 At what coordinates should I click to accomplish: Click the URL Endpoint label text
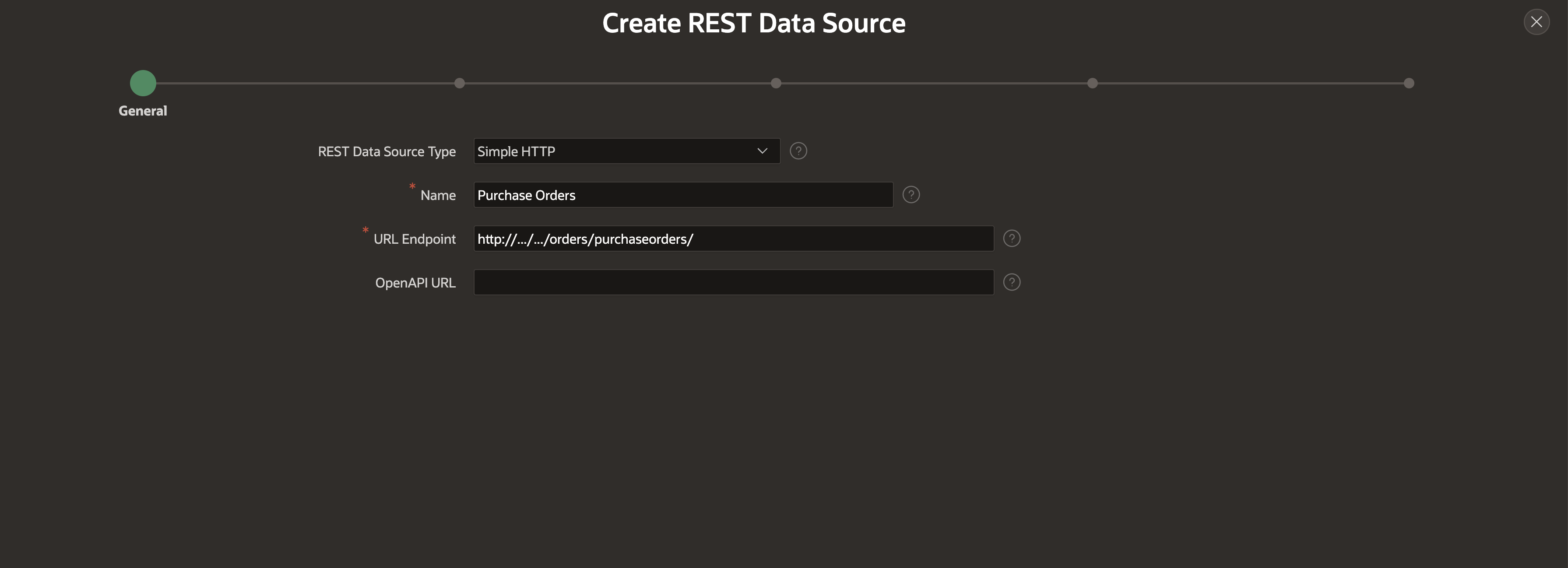(414, 239)
